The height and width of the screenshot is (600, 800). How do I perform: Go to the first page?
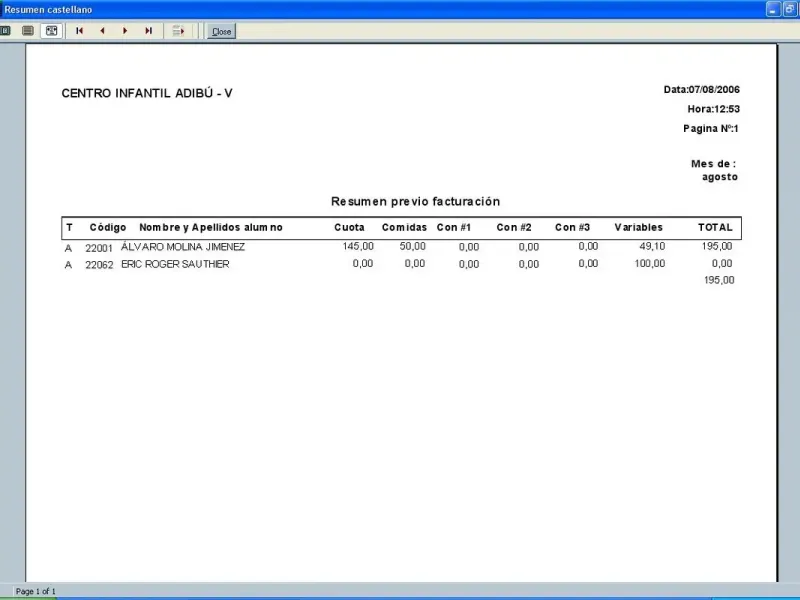(79, 31)
